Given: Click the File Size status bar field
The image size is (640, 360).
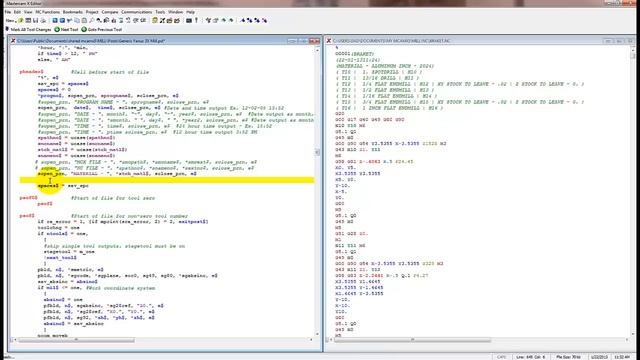Looking at the screenshot, I should [569, 357].
